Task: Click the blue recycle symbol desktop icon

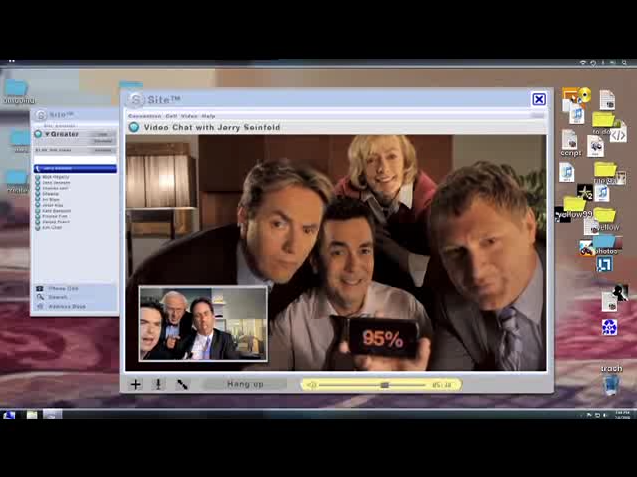Action: tap(609, 327)
